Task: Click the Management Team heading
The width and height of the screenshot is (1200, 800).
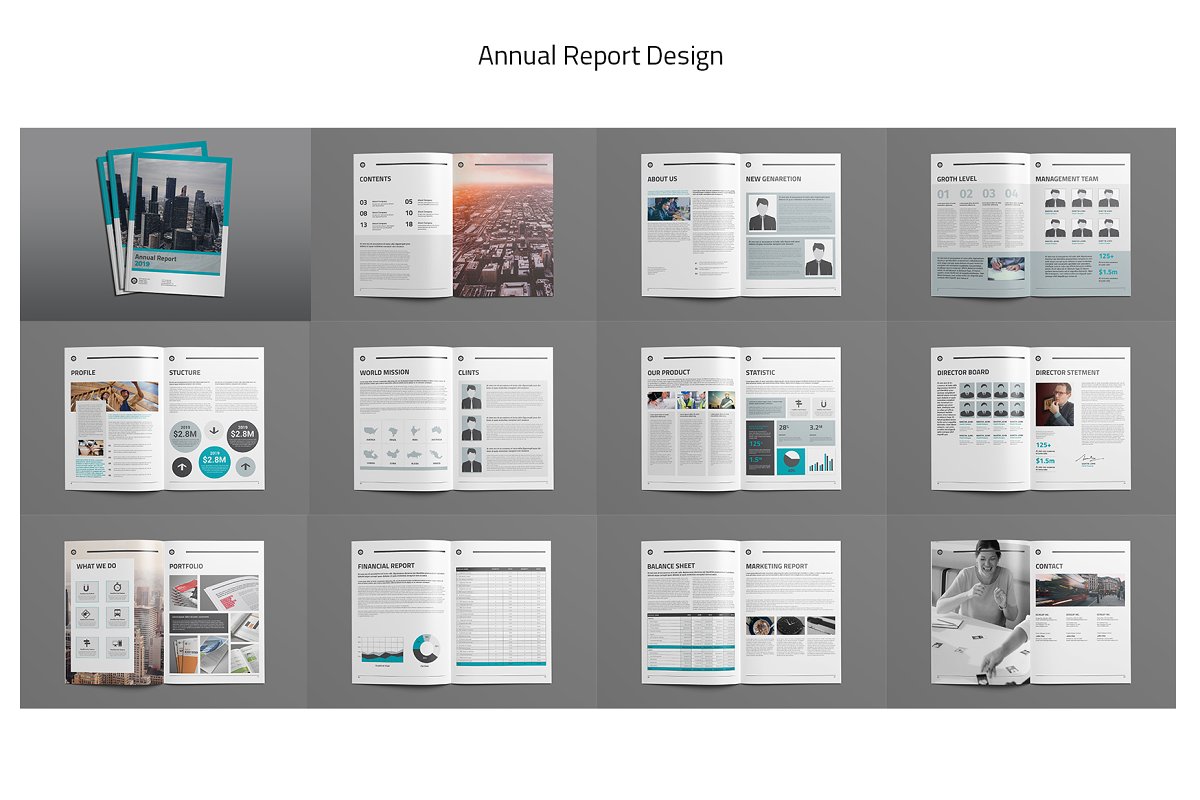Action: pyautogui.click(x=1066, y=180)
